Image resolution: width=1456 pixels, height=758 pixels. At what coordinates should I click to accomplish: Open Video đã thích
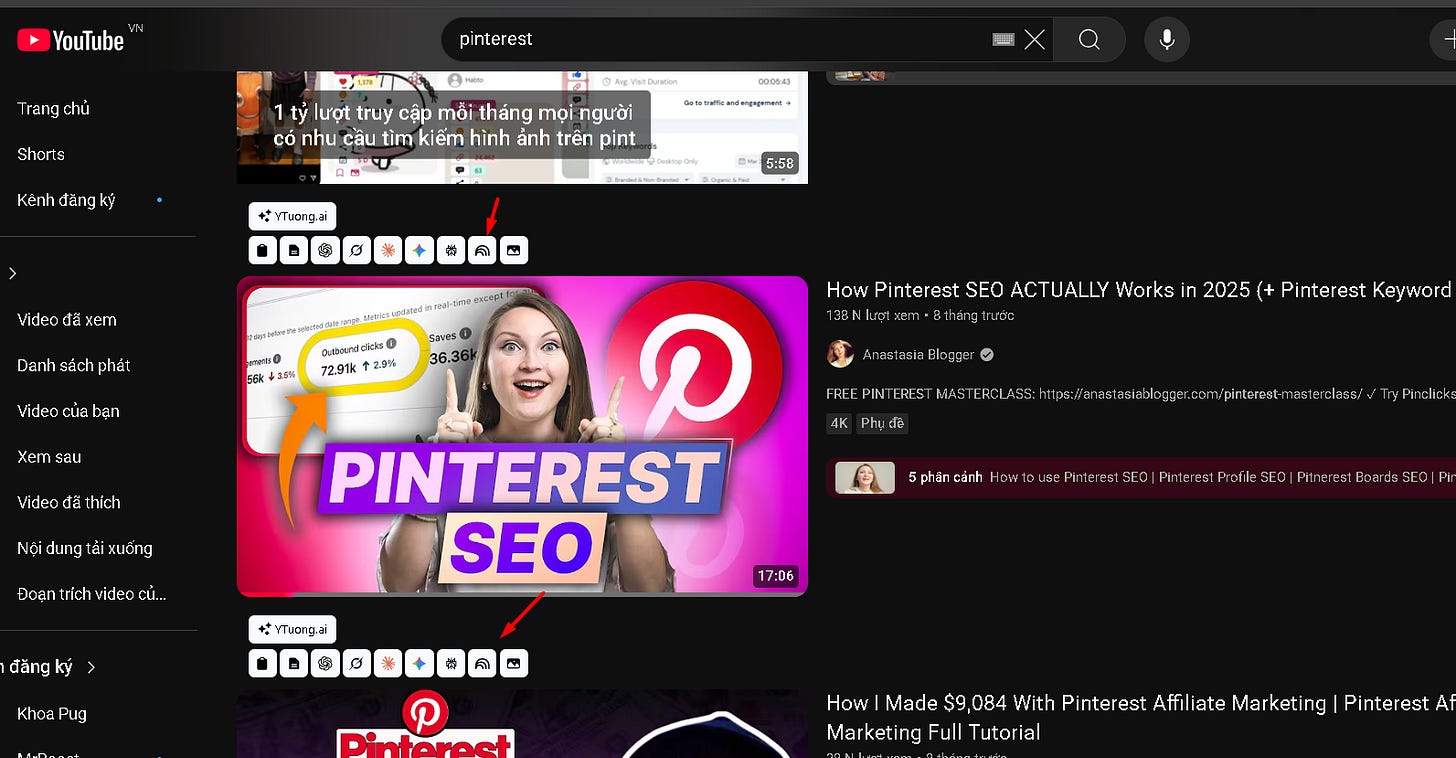click(69, 502)
